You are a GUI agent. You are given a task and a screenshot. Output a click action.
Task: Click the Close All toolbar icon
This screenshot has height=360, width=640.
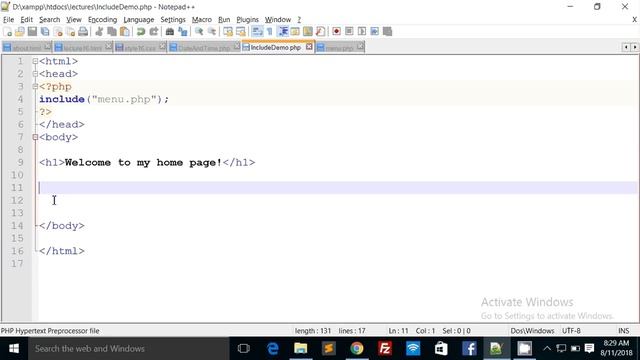tap(71, 31)
